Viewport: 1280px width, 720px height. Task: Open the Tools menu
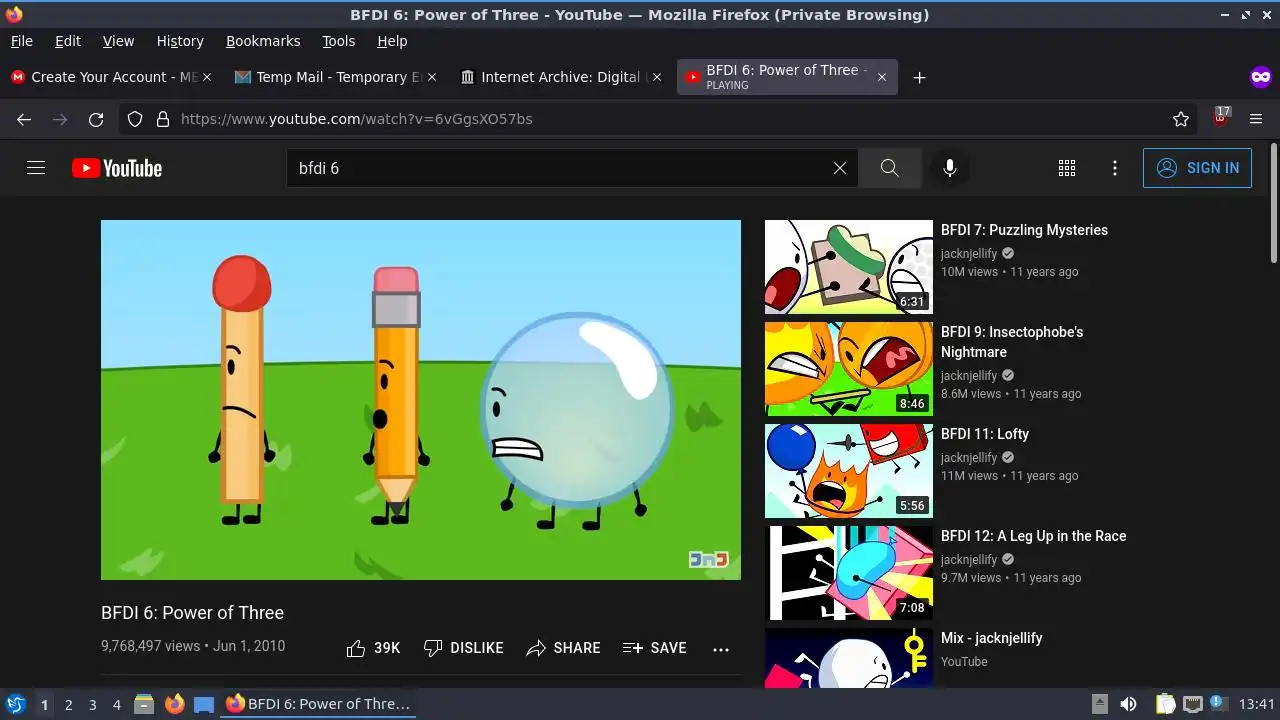click(338, 41)
